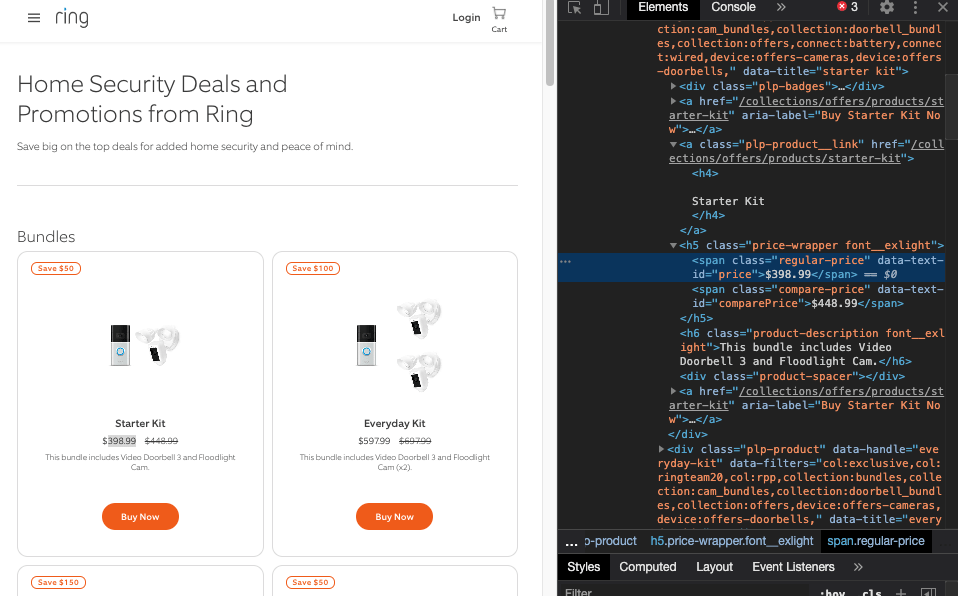
Task: Click the crossed-out $448.99 price
Action: (x=161, y=441)
